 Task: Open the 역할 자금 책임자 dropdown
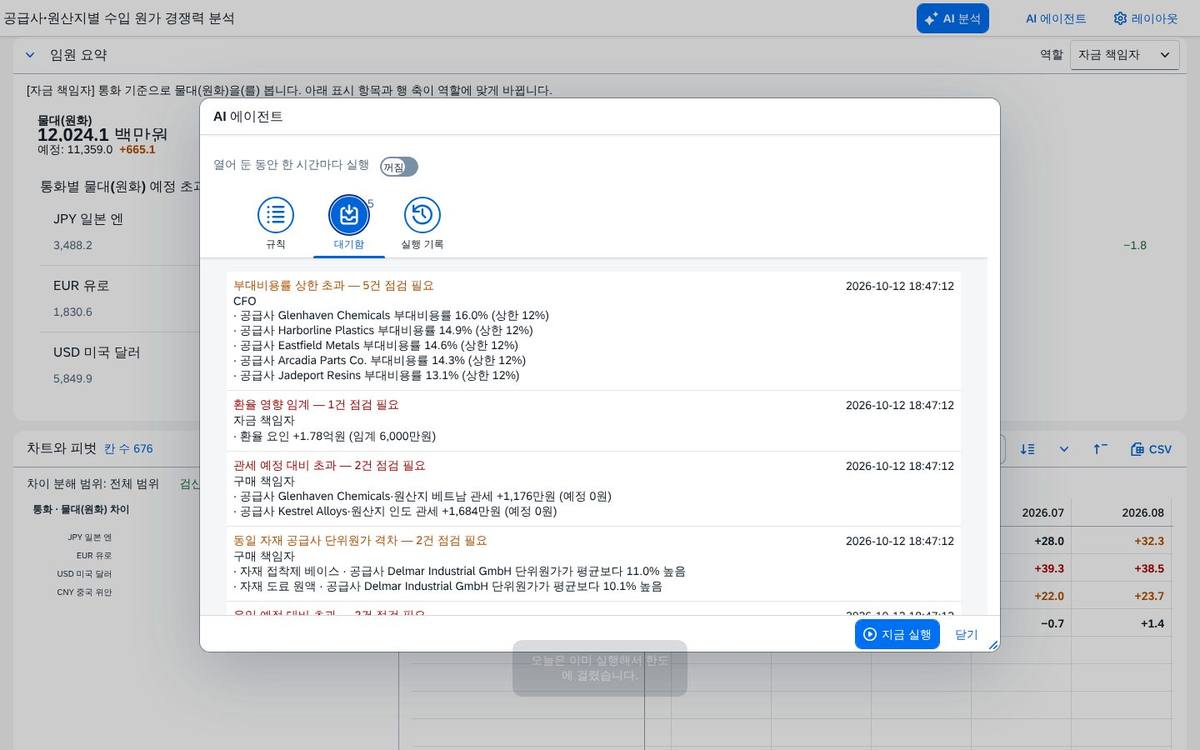(x=1125, y=55)
